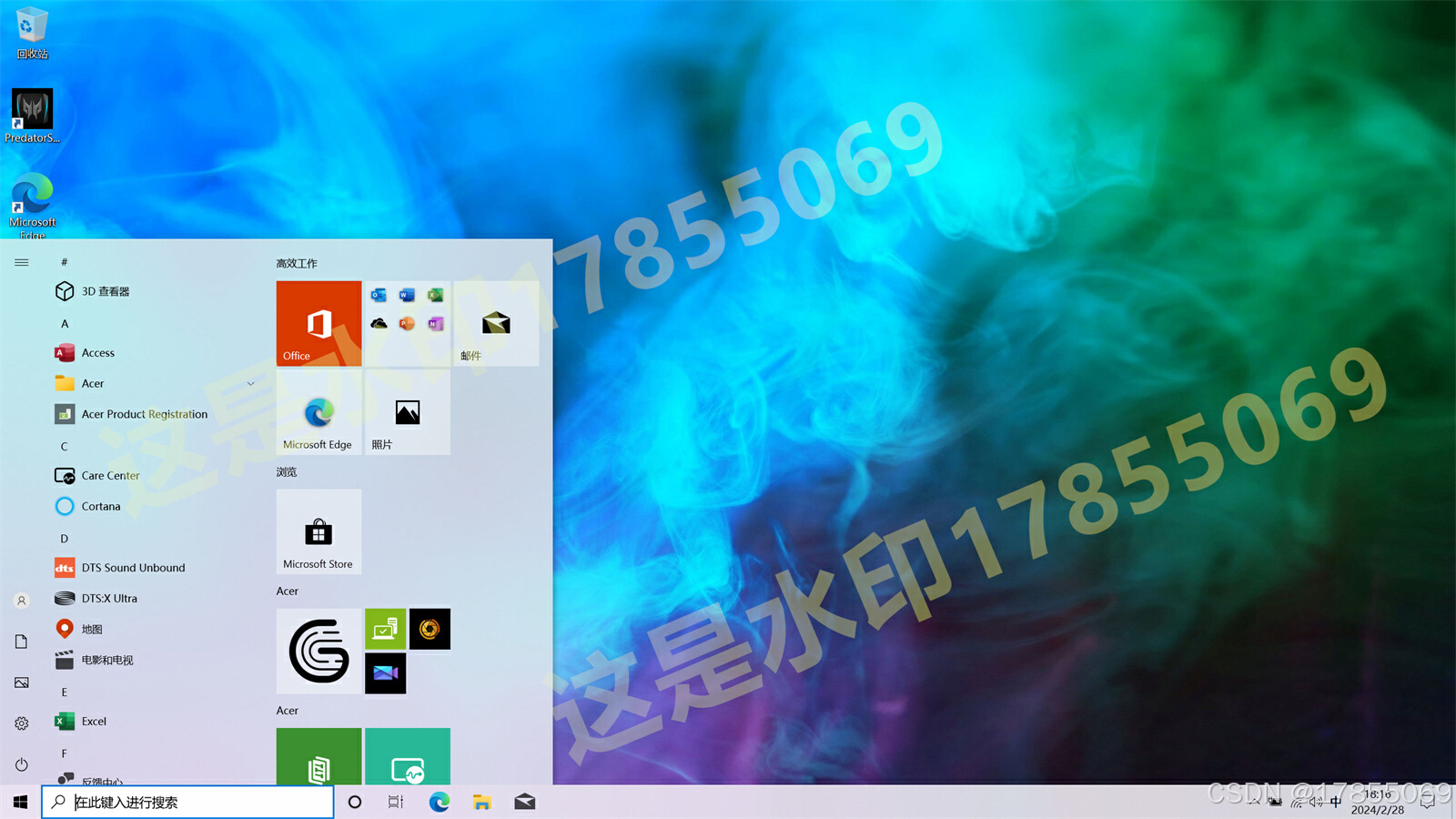The width and height of the screenshot is (1456, 819).
Task: Open Settings gear in the Start rail
Action: coord(22,723)
